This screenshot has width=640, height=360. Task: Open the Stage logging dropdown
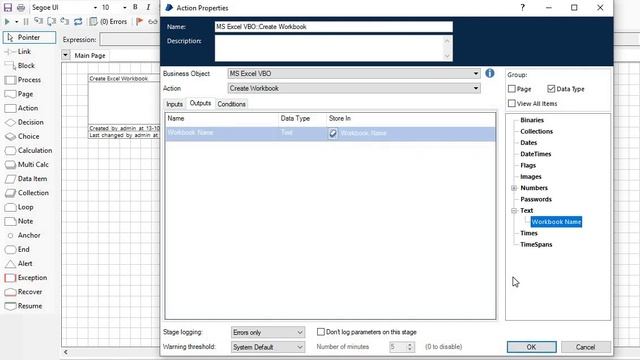[x=268, y=332]
